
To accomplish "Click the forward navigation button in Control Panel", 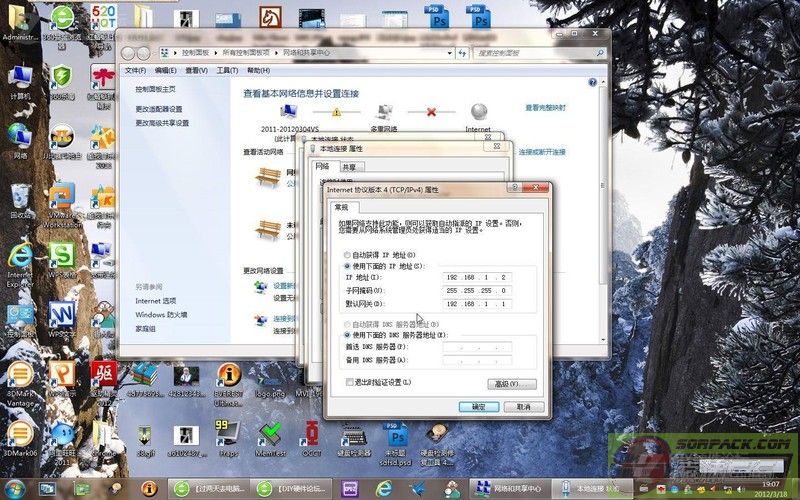I will click(x=144, y=53).
